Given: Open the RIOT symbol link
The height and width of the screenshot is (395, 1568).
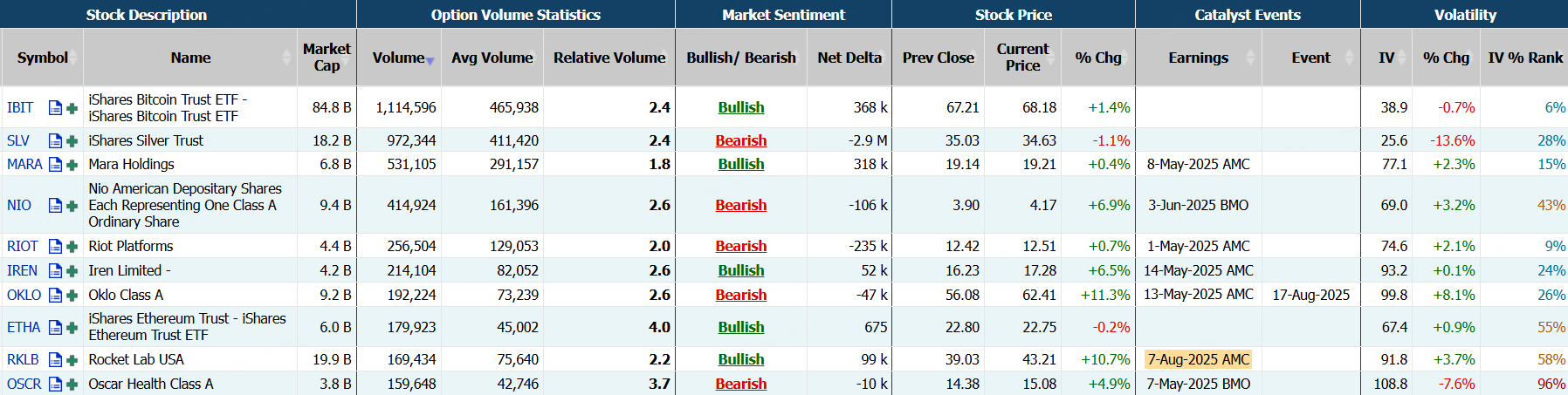Looking at the screenshot, I should [23, 246].
